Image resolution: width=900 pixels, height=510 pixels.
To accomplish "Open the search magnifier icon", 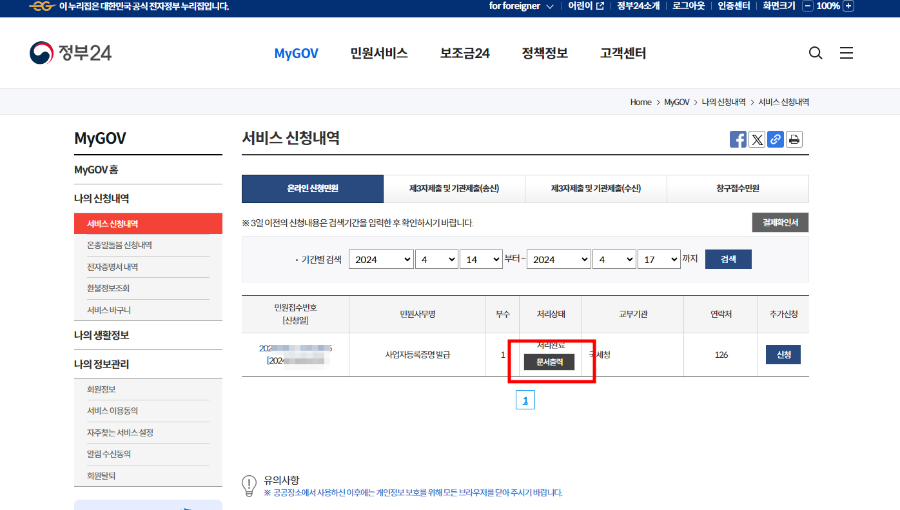I will [x=815, y=53].
